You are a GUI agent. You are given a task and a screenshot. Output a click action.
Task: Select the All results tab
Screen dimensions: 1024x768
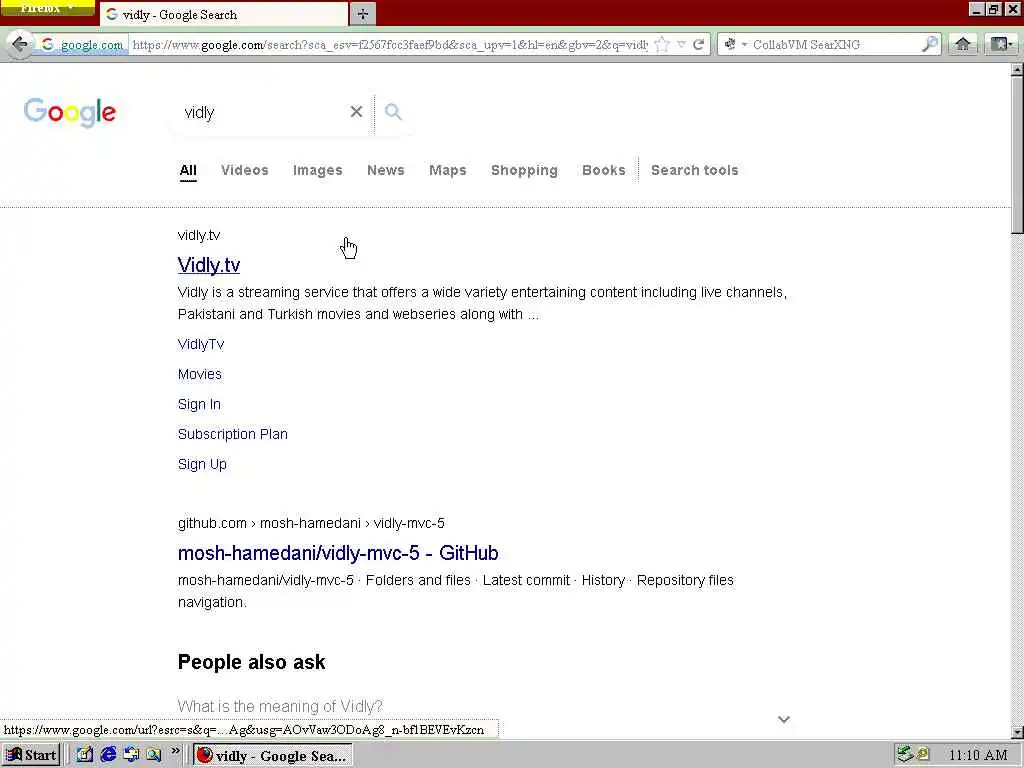point(188,170)
